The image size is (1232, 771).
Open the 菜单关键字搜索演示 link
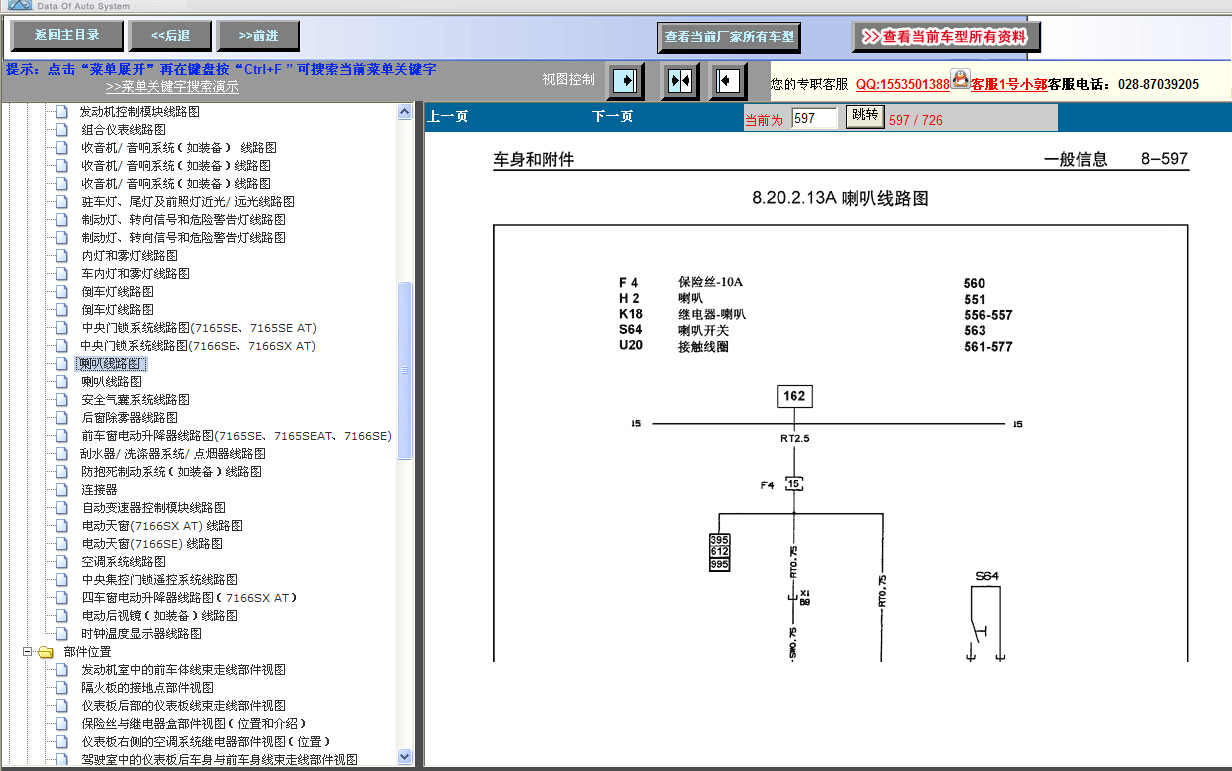coord(172,87)
